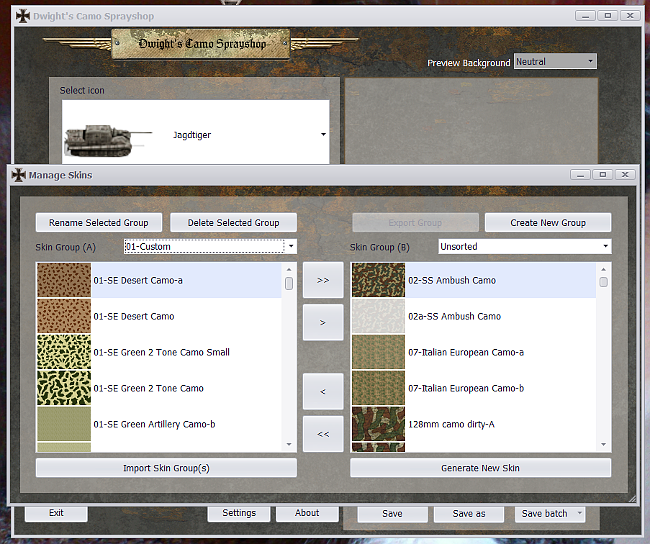Click the scroll down arrow of Skin Group A list

point(289,445)
